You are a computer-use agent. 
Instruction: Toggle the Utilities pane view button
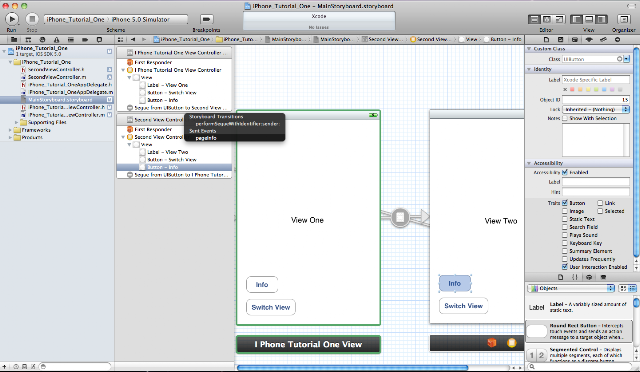pyautogui.click(x=602, y=19)
